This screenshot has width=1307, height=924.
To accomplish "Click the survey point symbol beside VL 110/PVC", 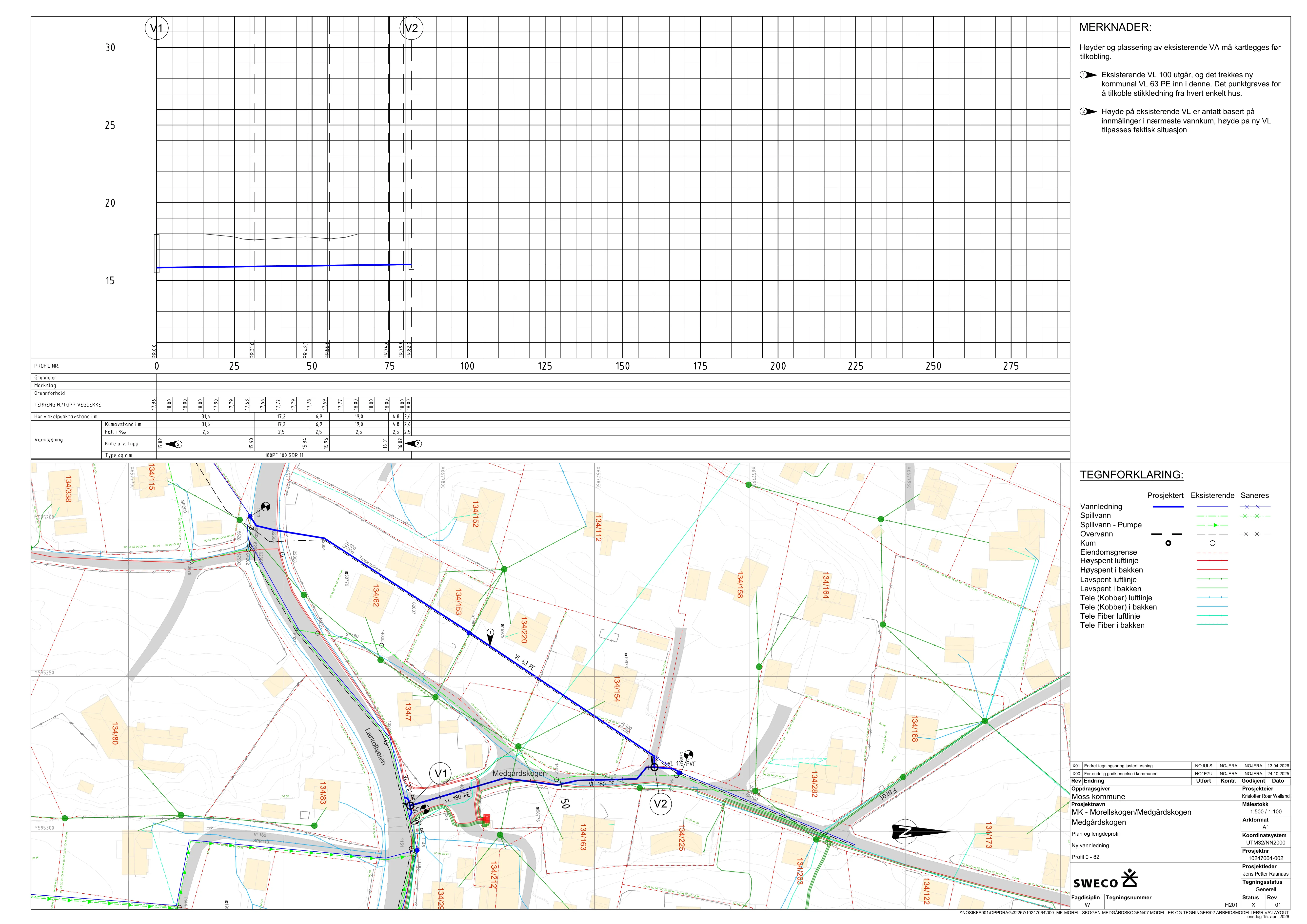I will click(688, 755).
